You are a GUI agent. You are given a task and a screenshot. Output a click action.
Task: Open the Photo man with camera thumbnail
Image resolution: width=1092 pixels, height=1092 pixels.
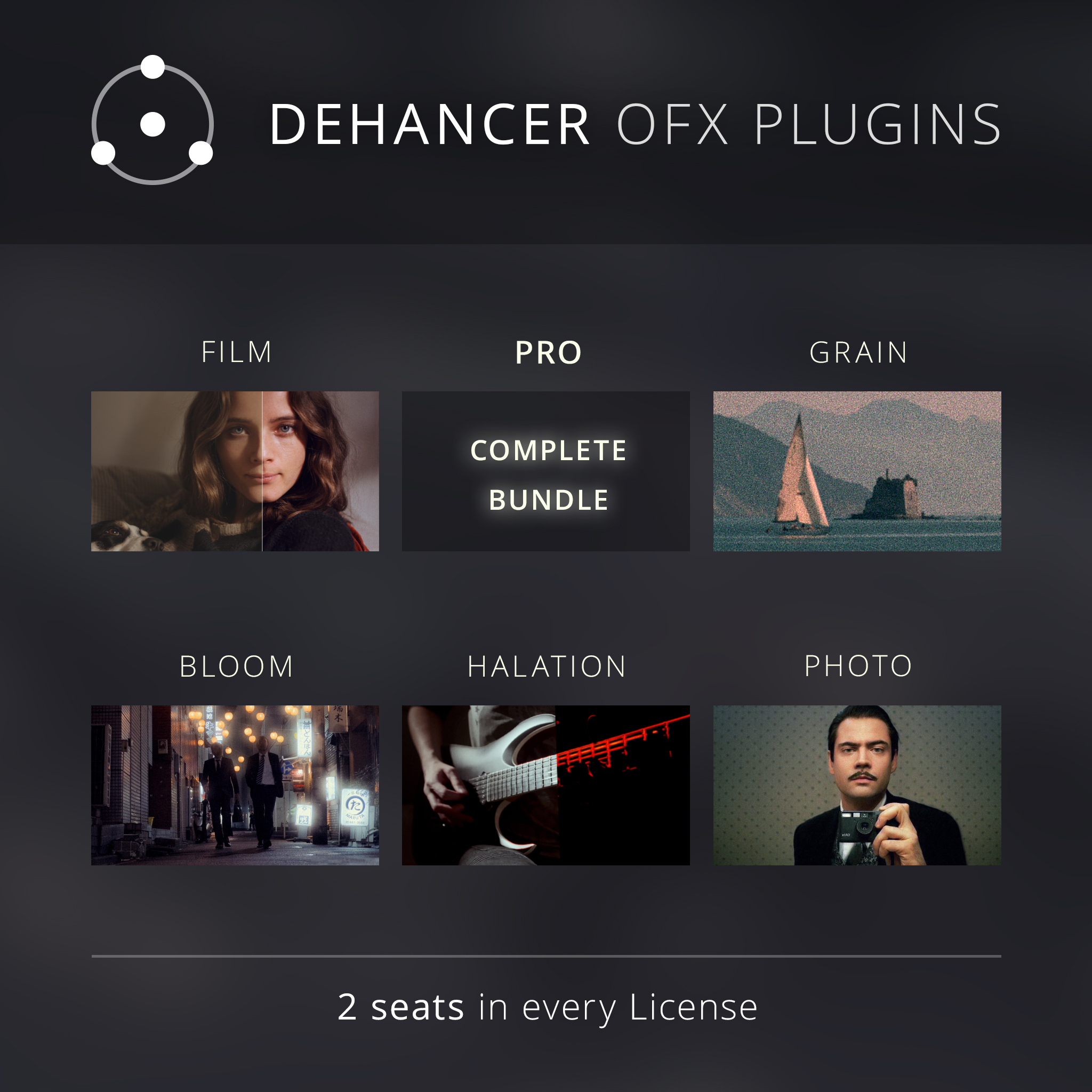(857, 785)
